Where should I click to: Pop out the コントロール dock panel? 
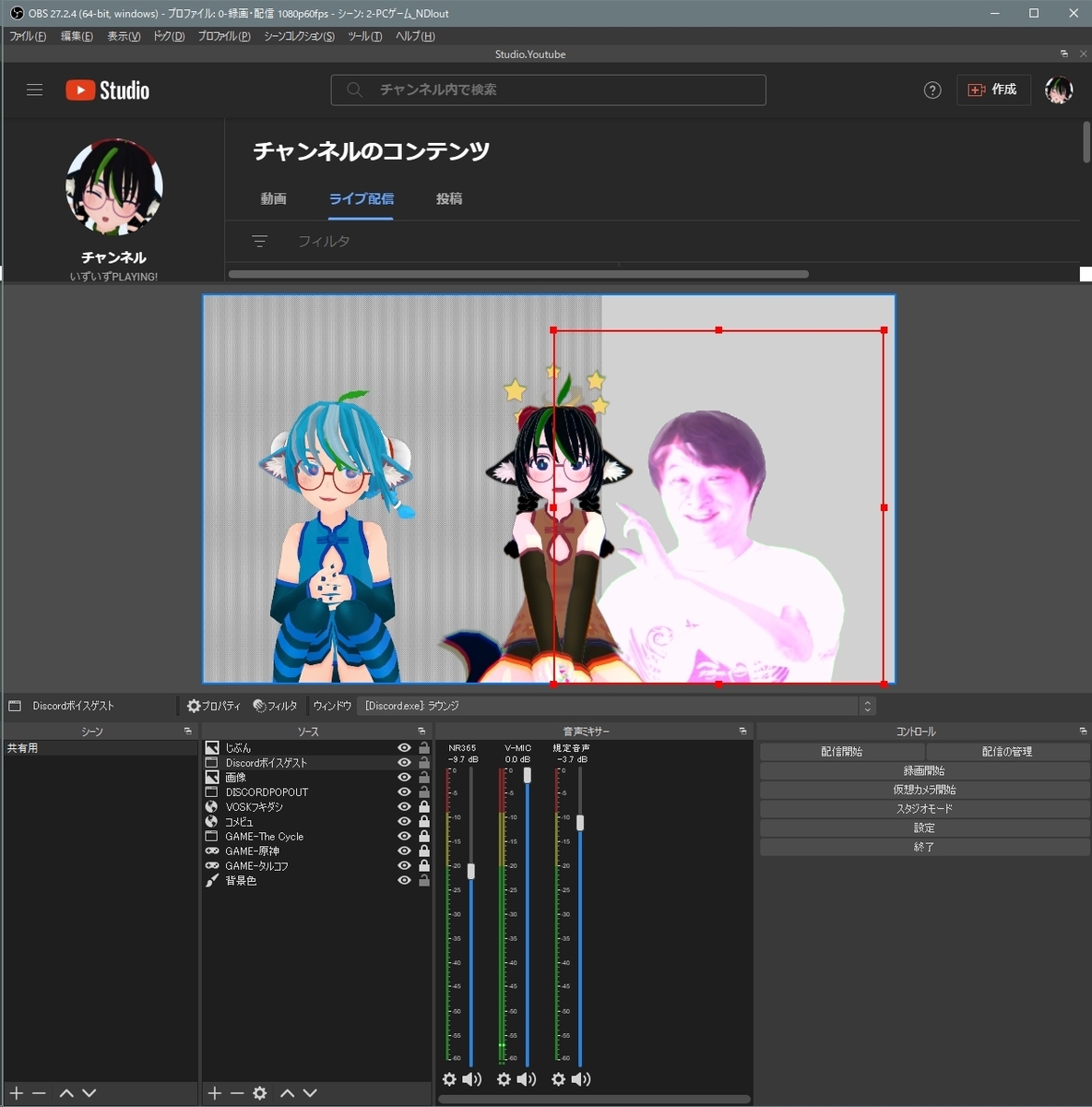click(x=1083, y=731)
